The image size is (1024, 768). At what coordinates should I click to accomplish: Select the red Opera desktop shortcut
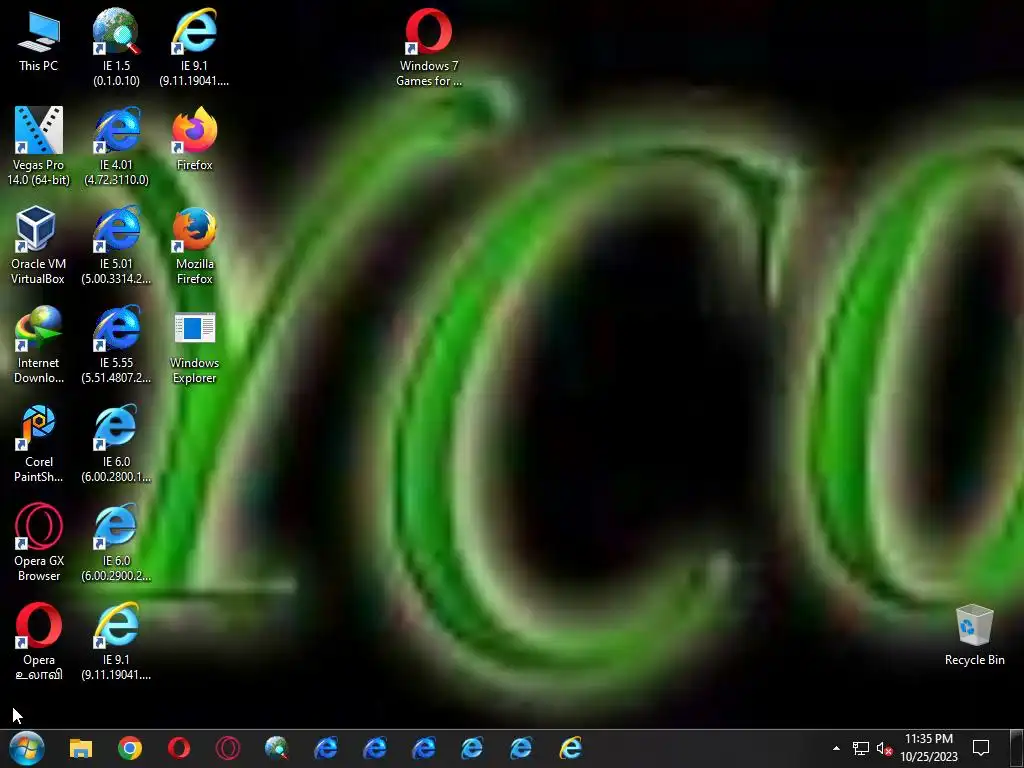point(39,642)
